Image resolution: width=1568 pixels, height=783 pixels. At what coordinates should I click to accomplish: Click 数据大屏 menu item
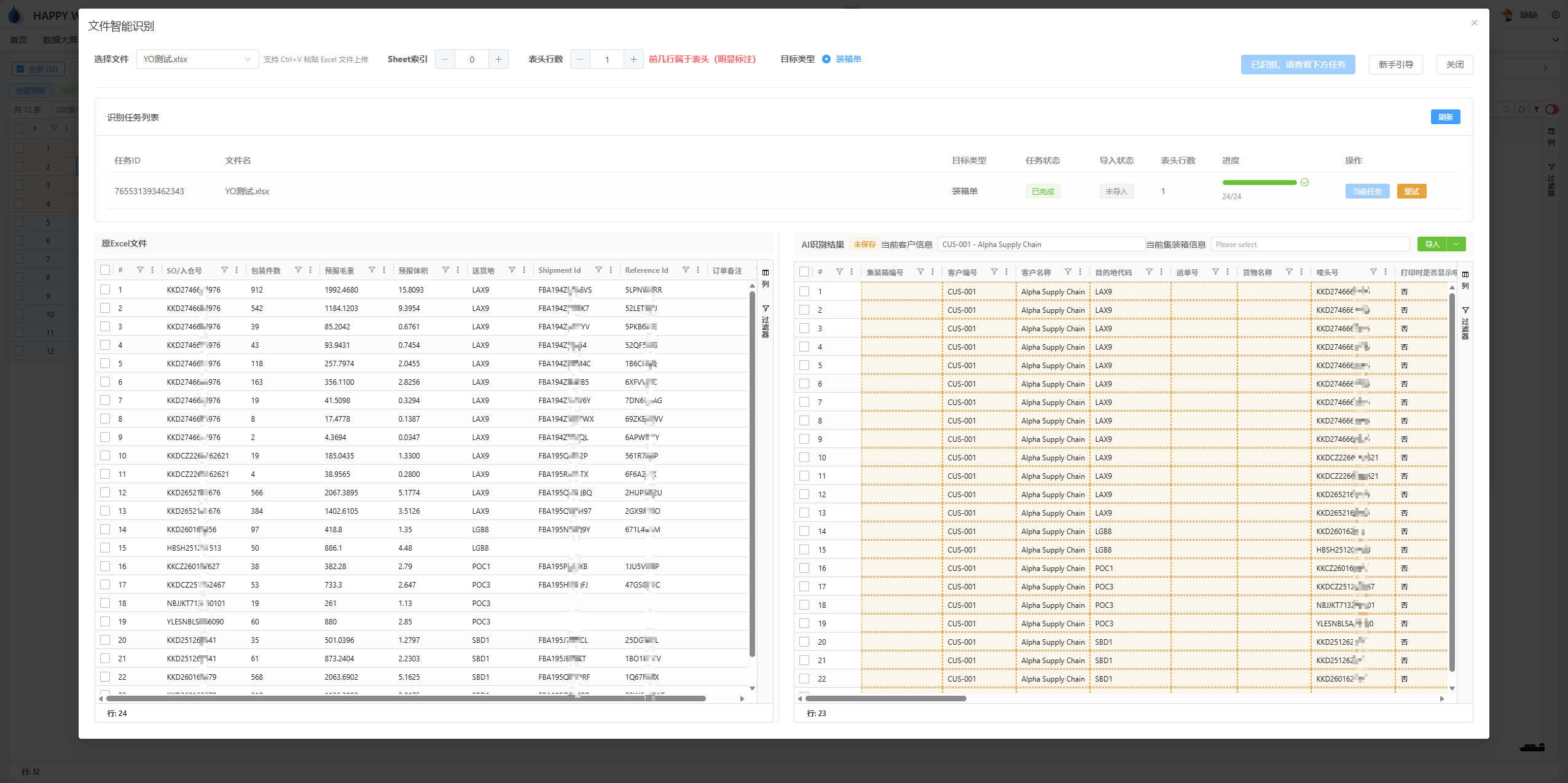[x=60, y=40]
